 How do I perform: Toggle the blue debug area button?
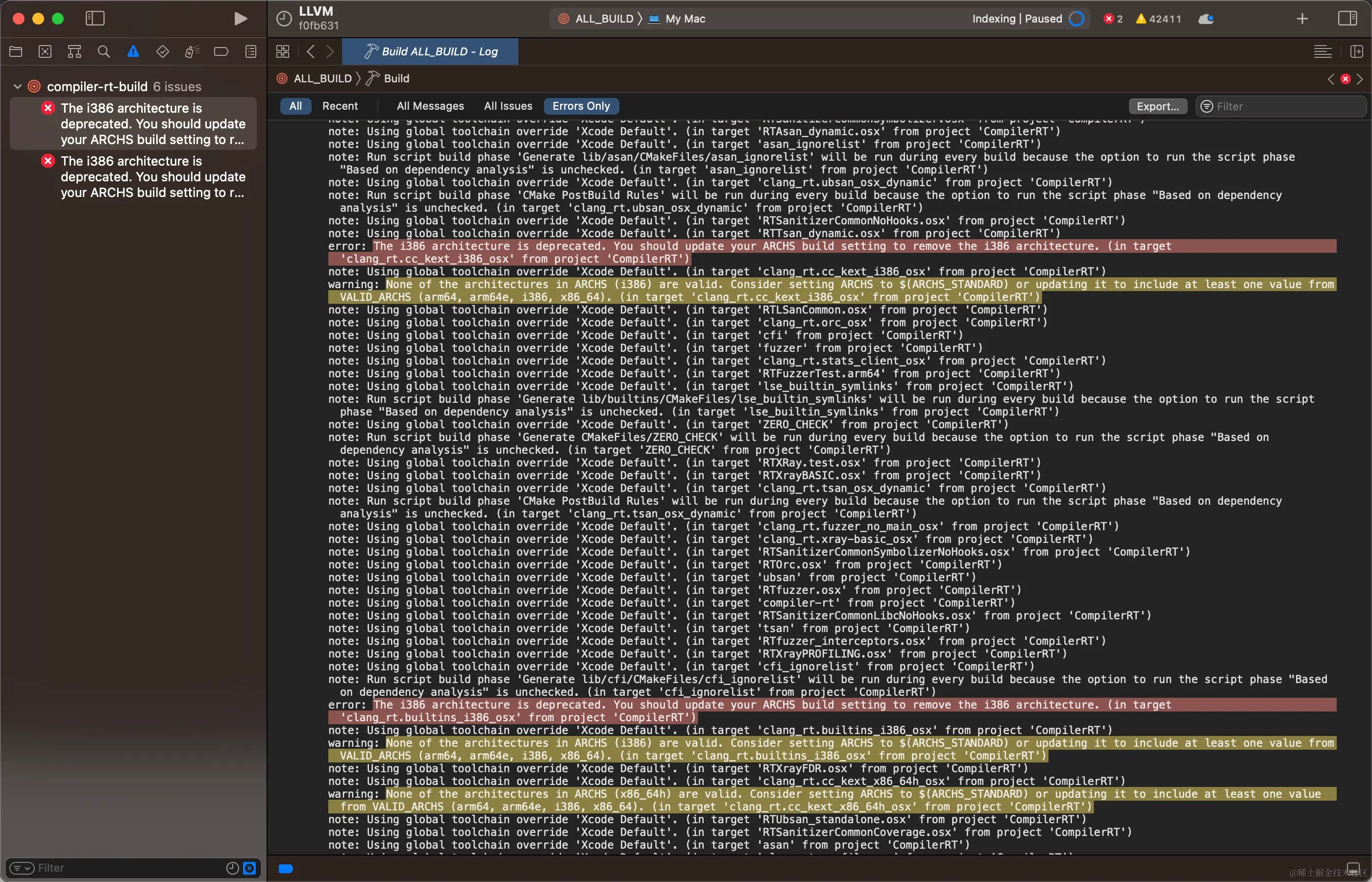click(x=286, y=869)
